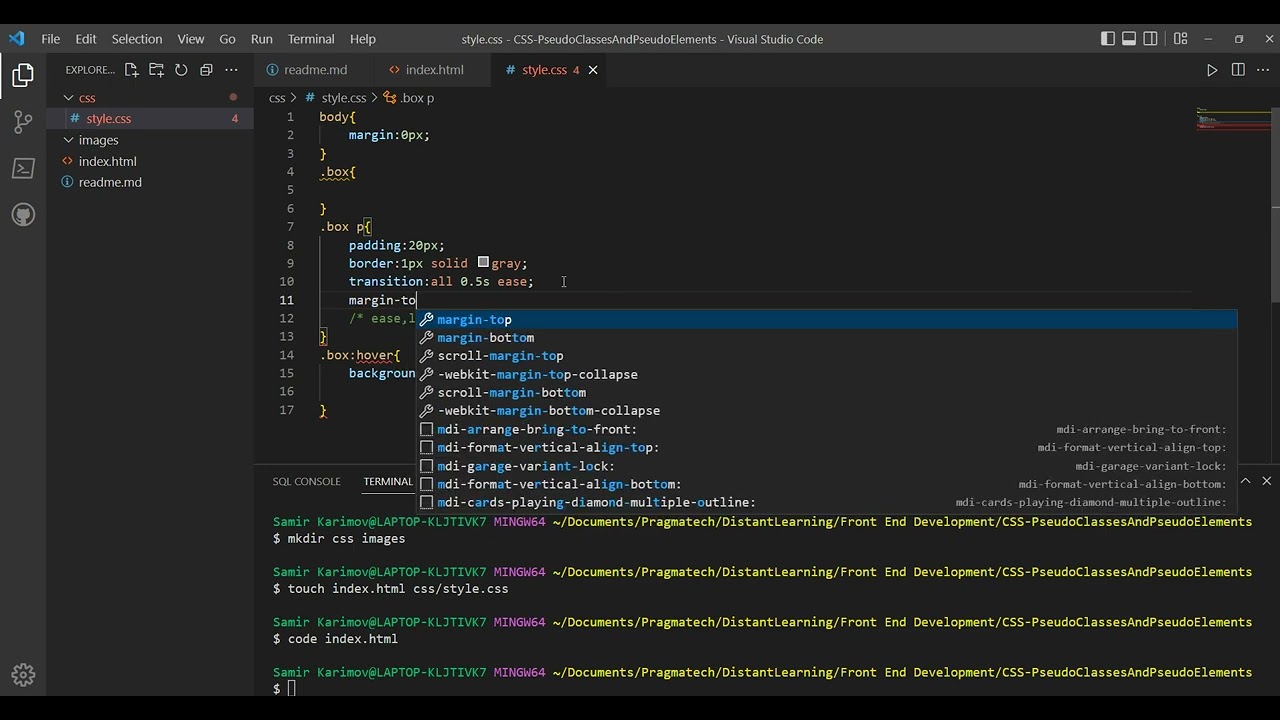Open the View menu
Viewport: 1280px width, 720px height.
[191, 39]
